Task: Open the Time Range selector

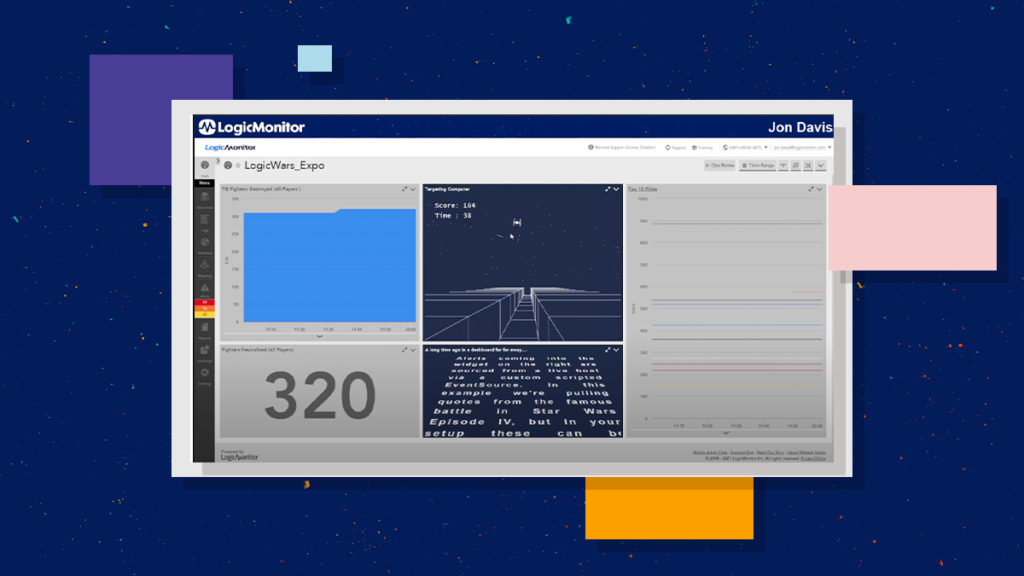Action: point(759,165)
